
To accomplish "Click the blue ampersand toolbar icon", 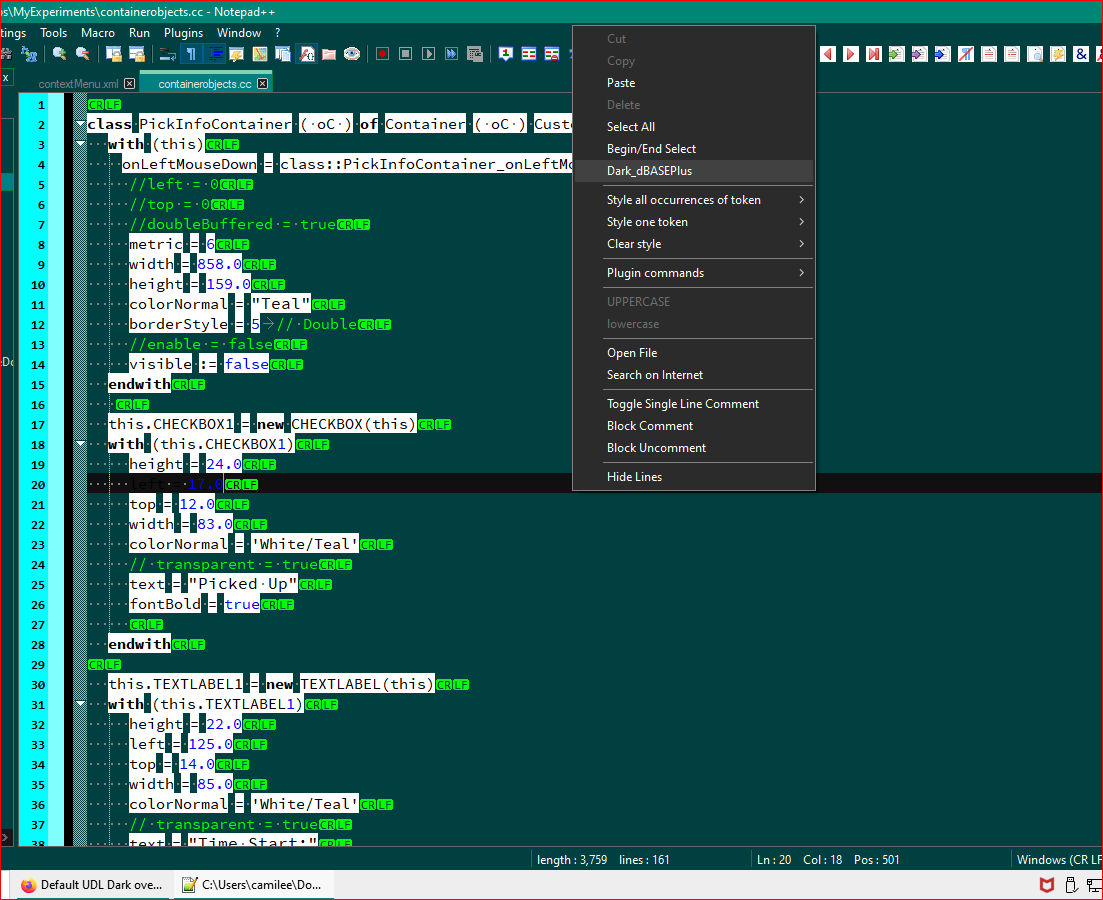I will coord(1081,54).
